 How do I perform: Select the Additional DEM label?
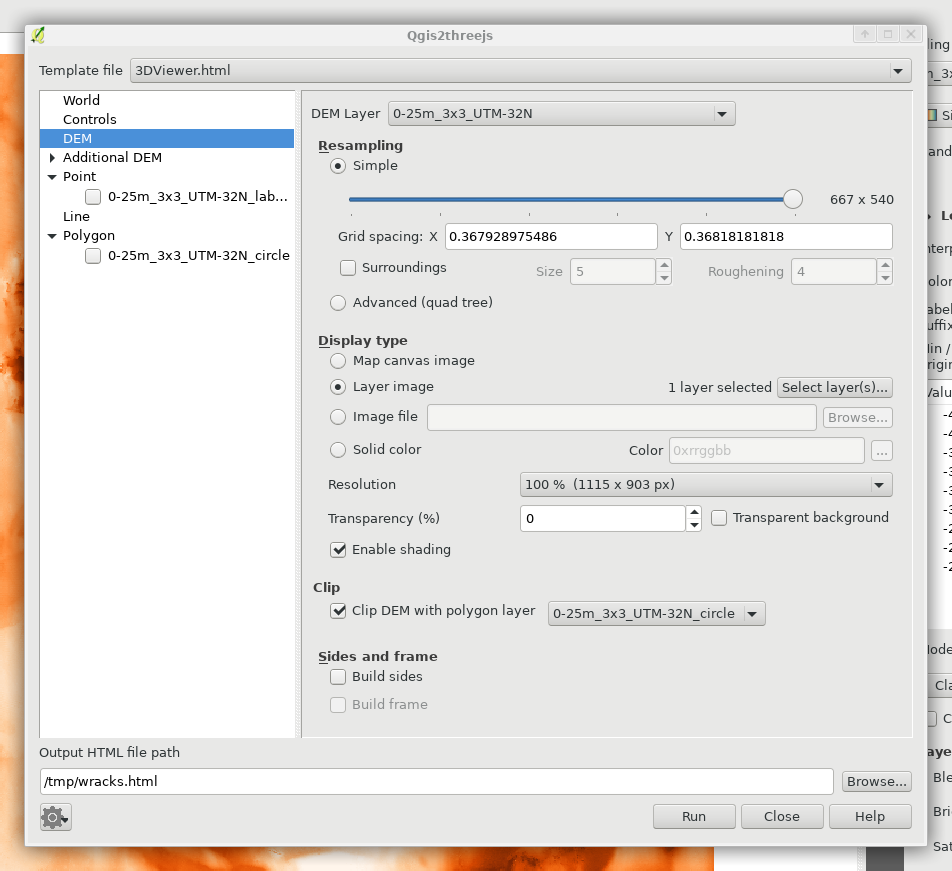coord(112,158)
